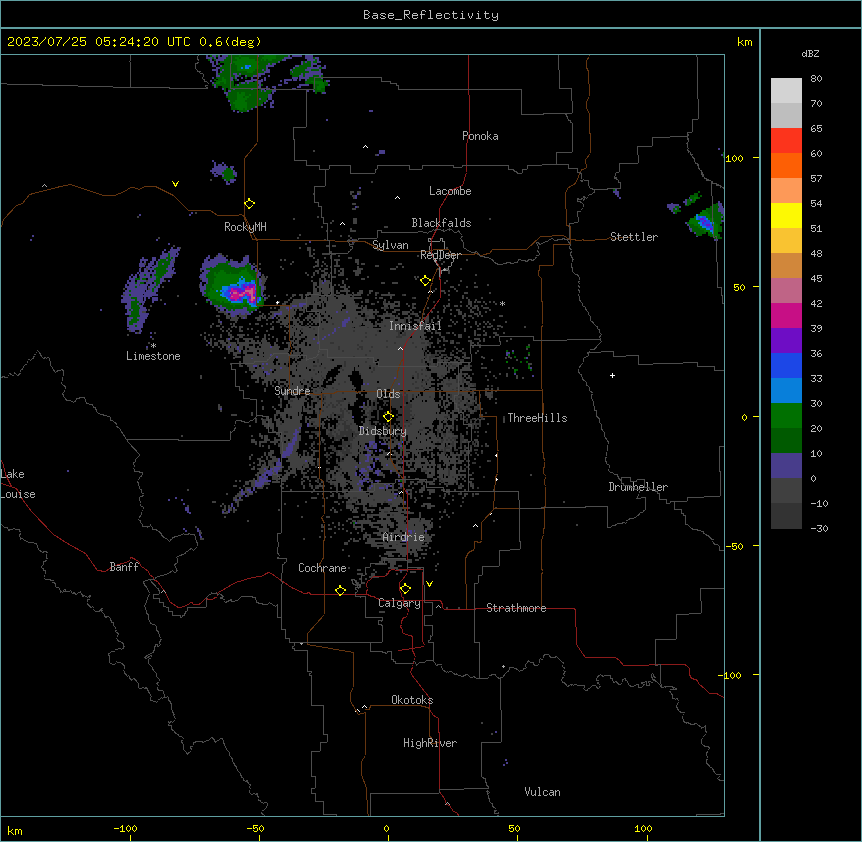Click the green legend swatch between 20 and 30 dBZ
The image size is (862, 842).
coord(786,416)
